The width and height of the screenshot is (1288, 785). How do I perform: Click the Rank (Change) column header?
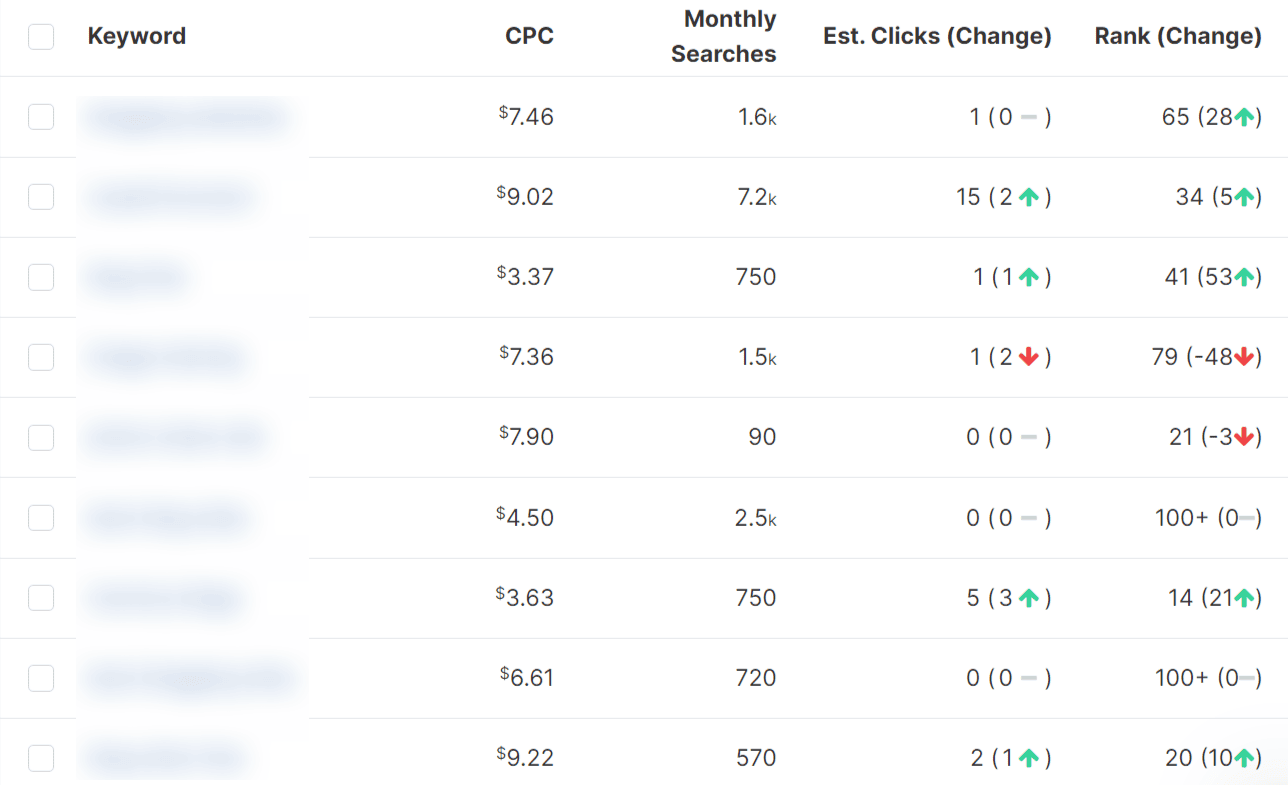[1177, 36]
